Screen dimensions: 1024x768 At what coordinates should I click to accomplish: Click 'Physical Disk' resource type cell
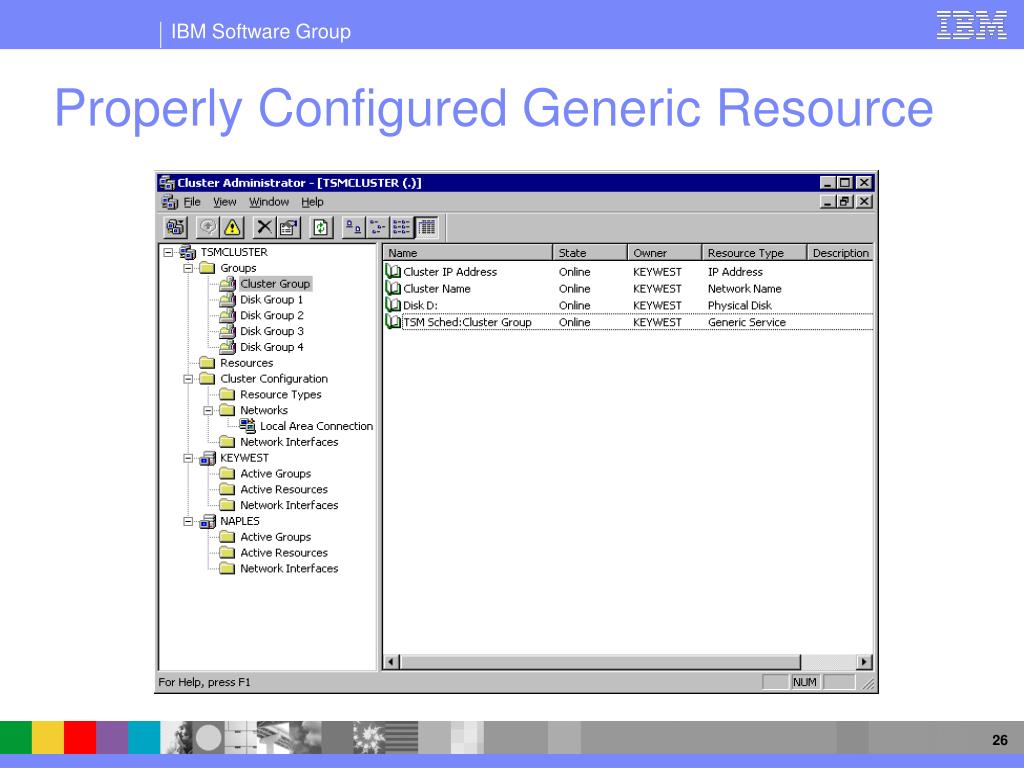(x=739, y=305)
